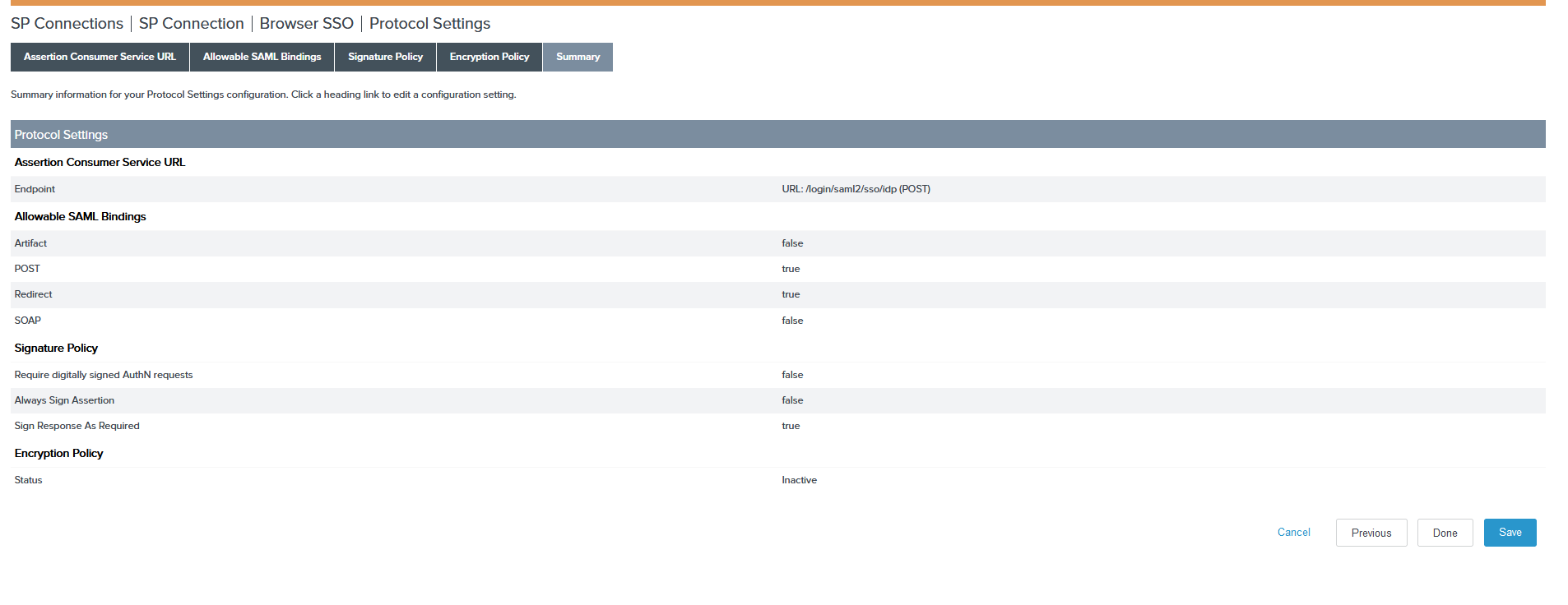Click the Save button
1568x605 pixels.
1510,533
